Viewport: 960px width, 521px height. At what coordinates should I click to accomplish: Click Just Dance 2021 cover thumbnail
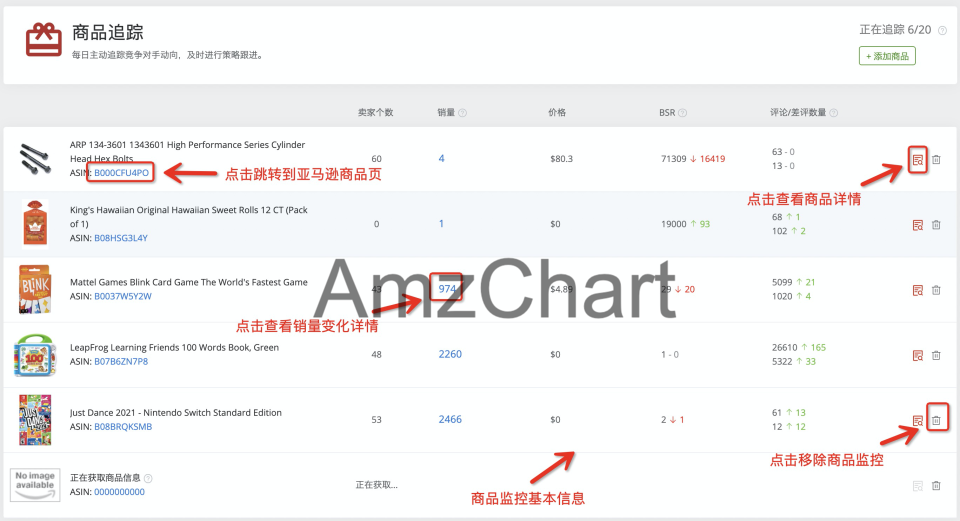pyautogui.click(x=35, y=420)
